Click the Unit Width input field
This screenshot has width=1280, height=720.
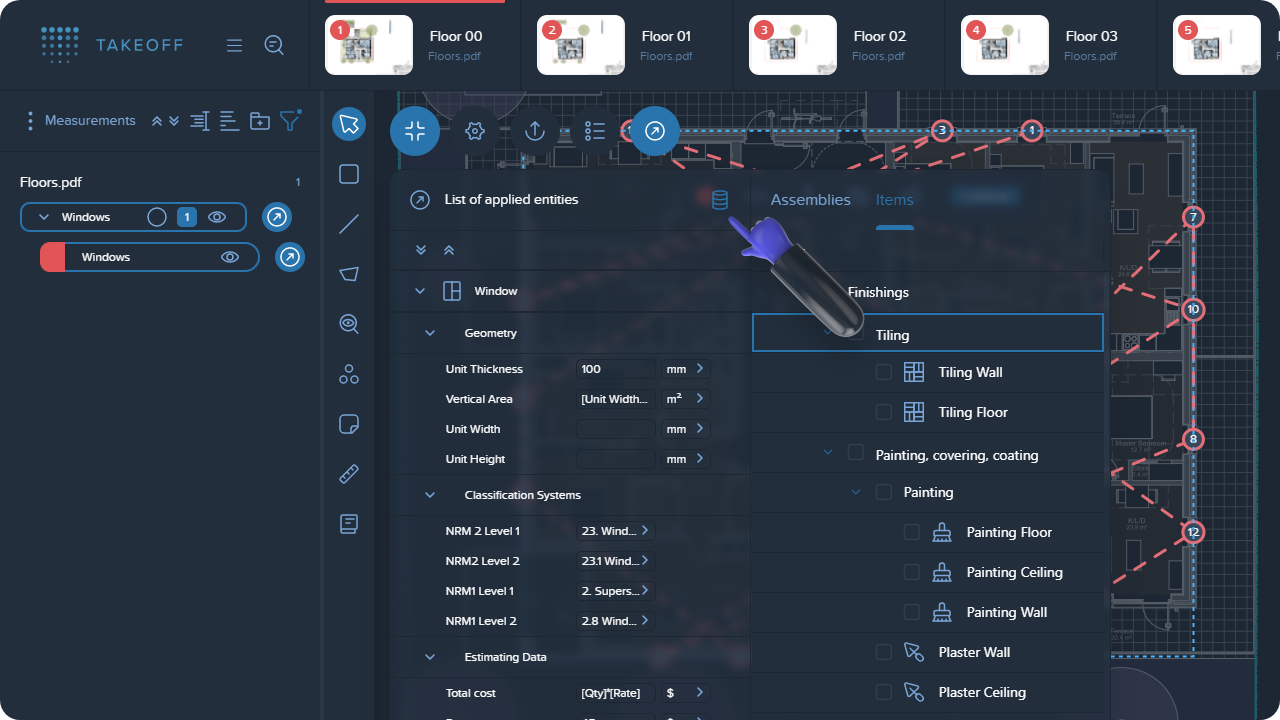point(616,429)
